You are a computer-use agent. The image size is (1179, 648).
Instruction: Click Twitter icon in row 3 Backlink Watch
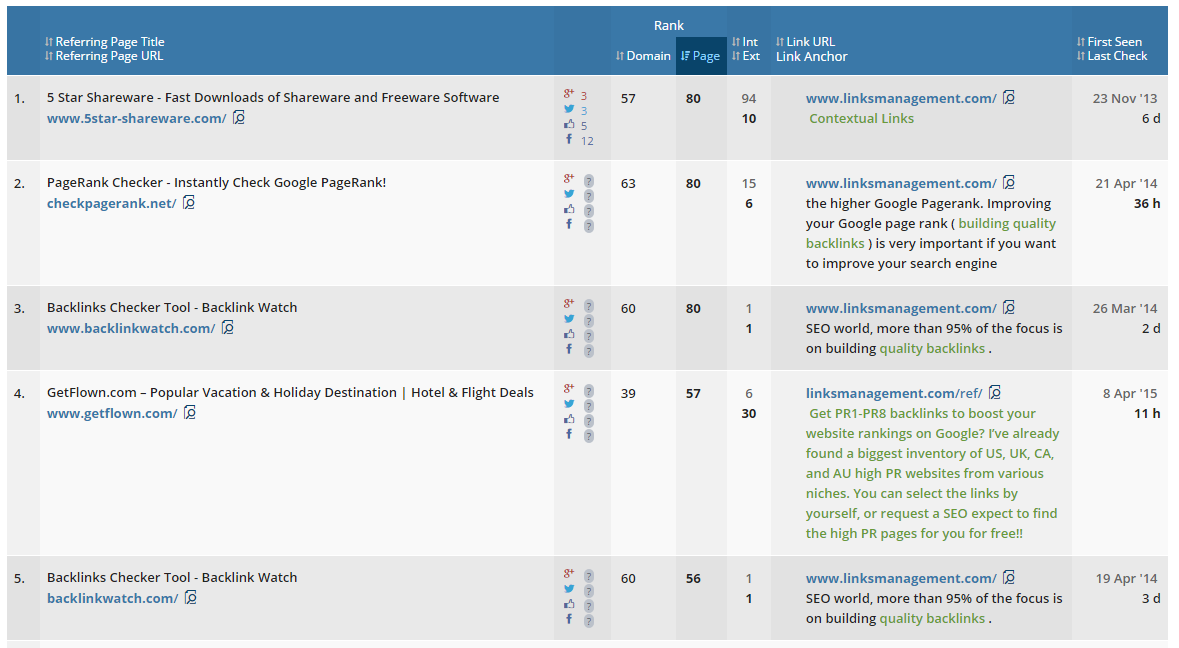click(569, 319)
